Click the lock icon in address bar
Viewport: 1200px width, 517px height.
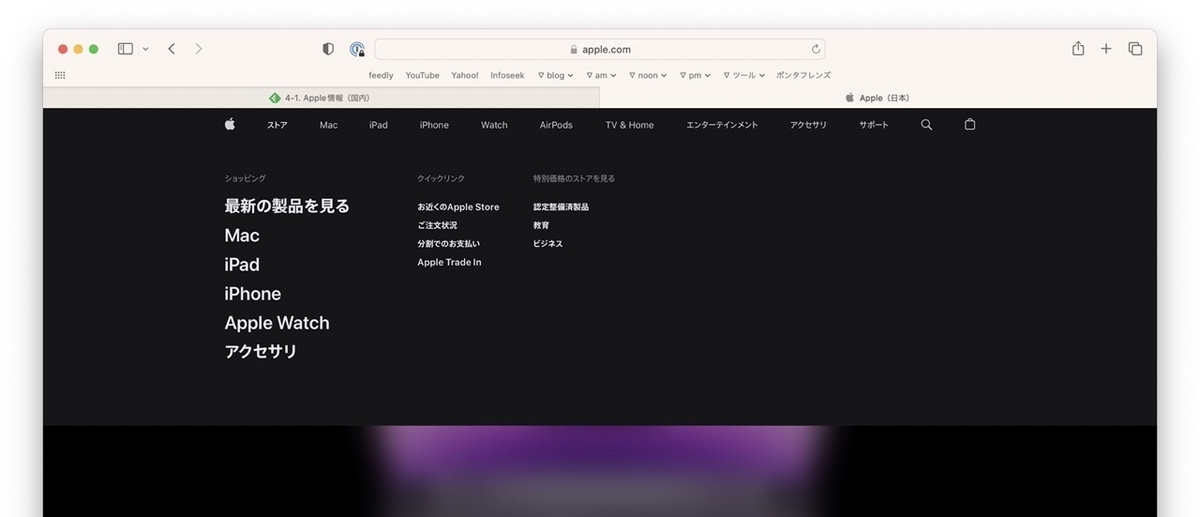click(573, 49)
